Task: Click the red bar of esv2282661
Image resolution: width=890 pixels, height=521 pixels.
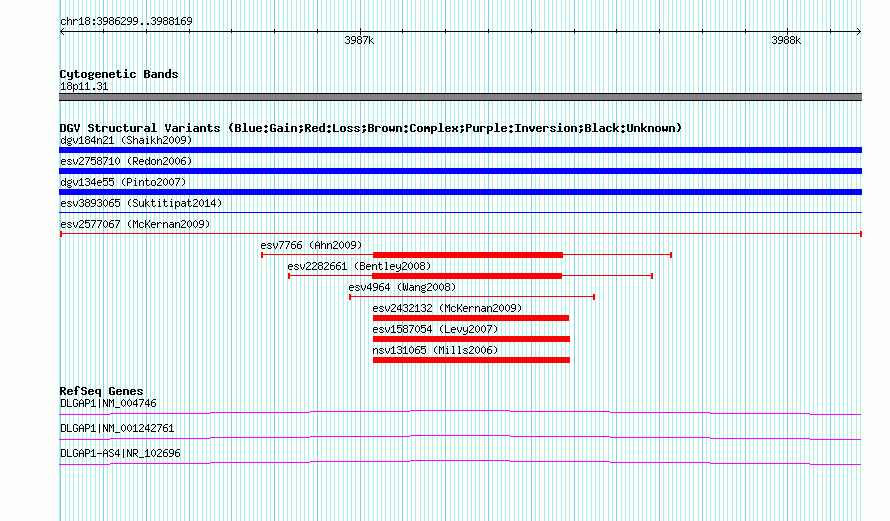Action: coord(467,276)
